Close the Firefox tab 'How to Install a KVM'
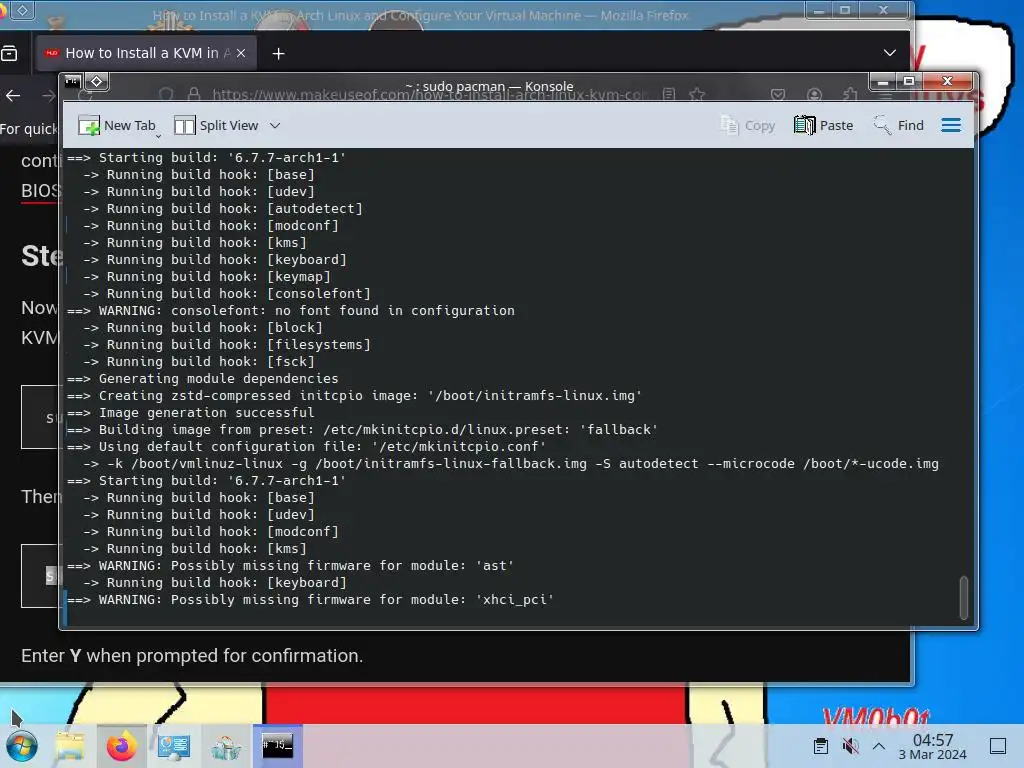The height and width of the screenshot is (768, 1024). point(241,54)
